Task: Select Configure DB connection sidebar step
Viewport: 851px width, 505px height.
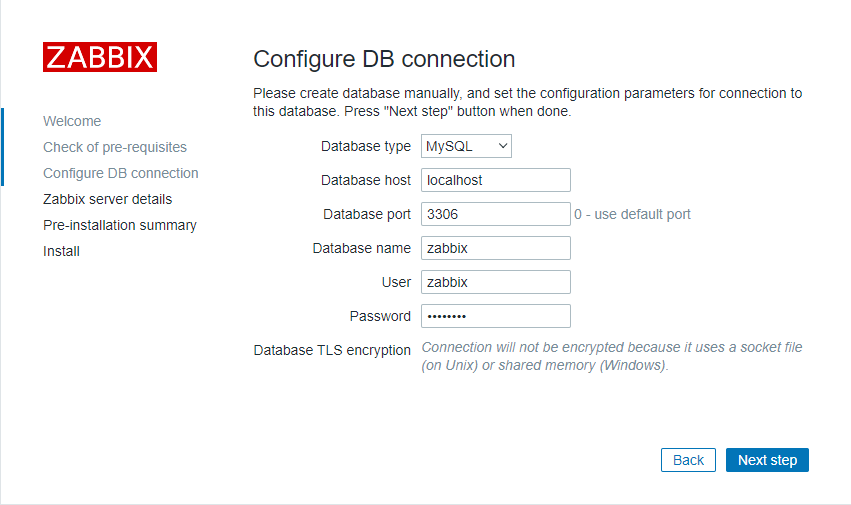Action: (x=121, y=173)
